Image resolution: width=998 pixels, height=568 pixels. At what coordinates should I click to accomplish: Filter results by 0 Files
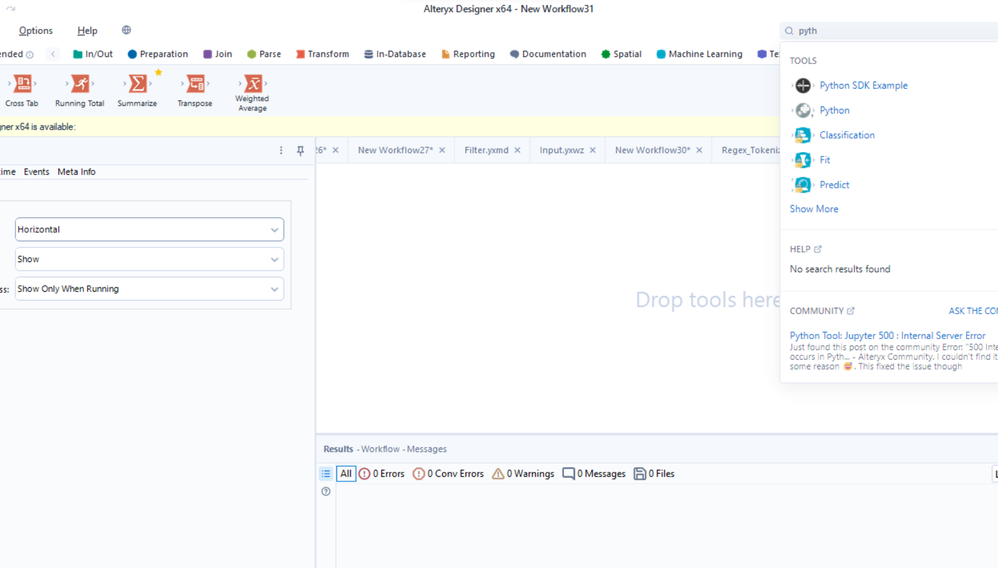(x=654, y=474)
